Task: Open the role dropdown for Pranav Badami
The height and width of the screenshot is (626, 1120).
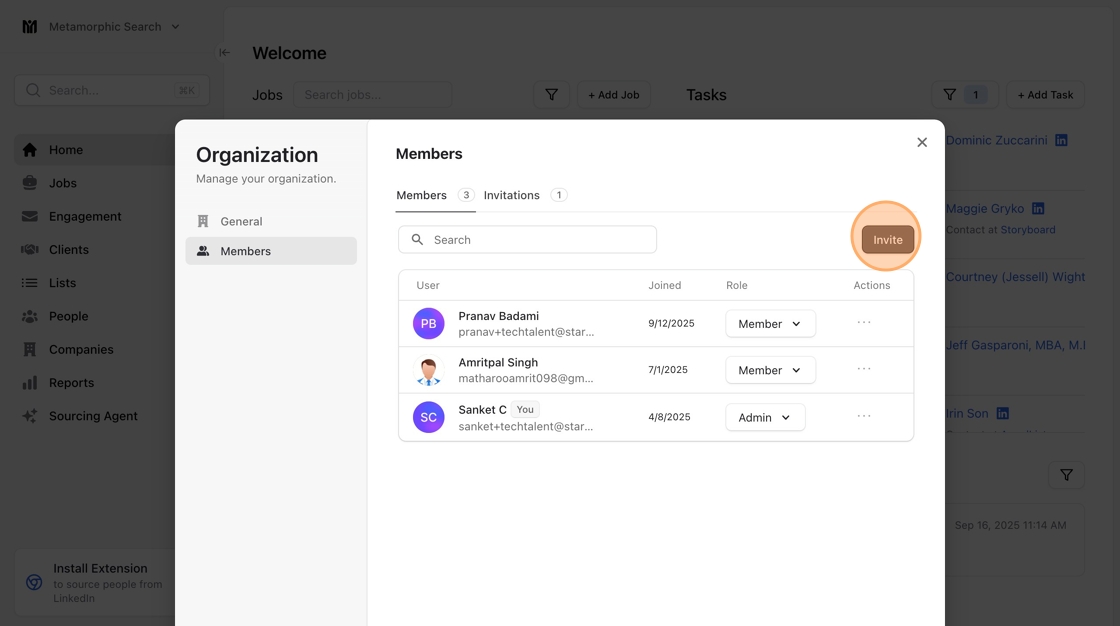Action: click(770, 324)
